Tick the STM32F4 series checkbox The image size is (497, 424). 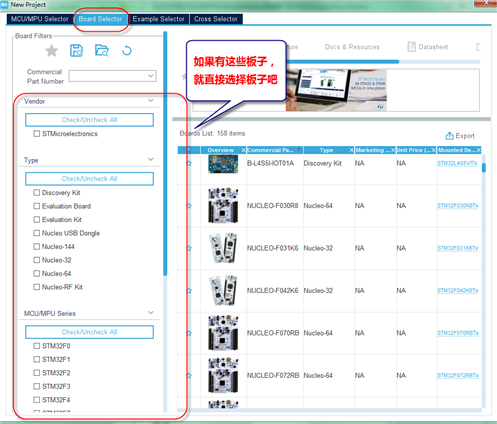pyautogui.click(x=37, y=400)
